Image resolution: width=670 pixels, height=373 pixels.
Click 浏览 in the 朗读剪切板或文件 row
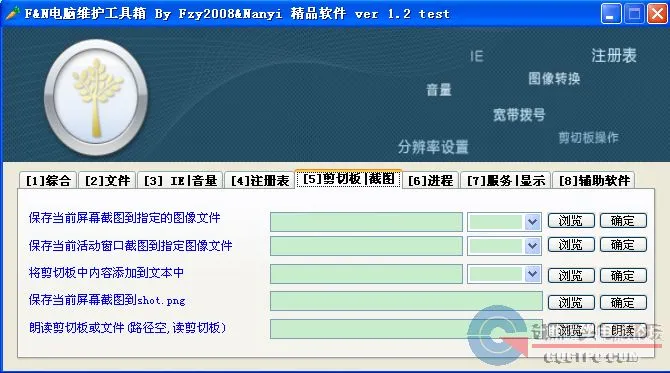[571, 330]
